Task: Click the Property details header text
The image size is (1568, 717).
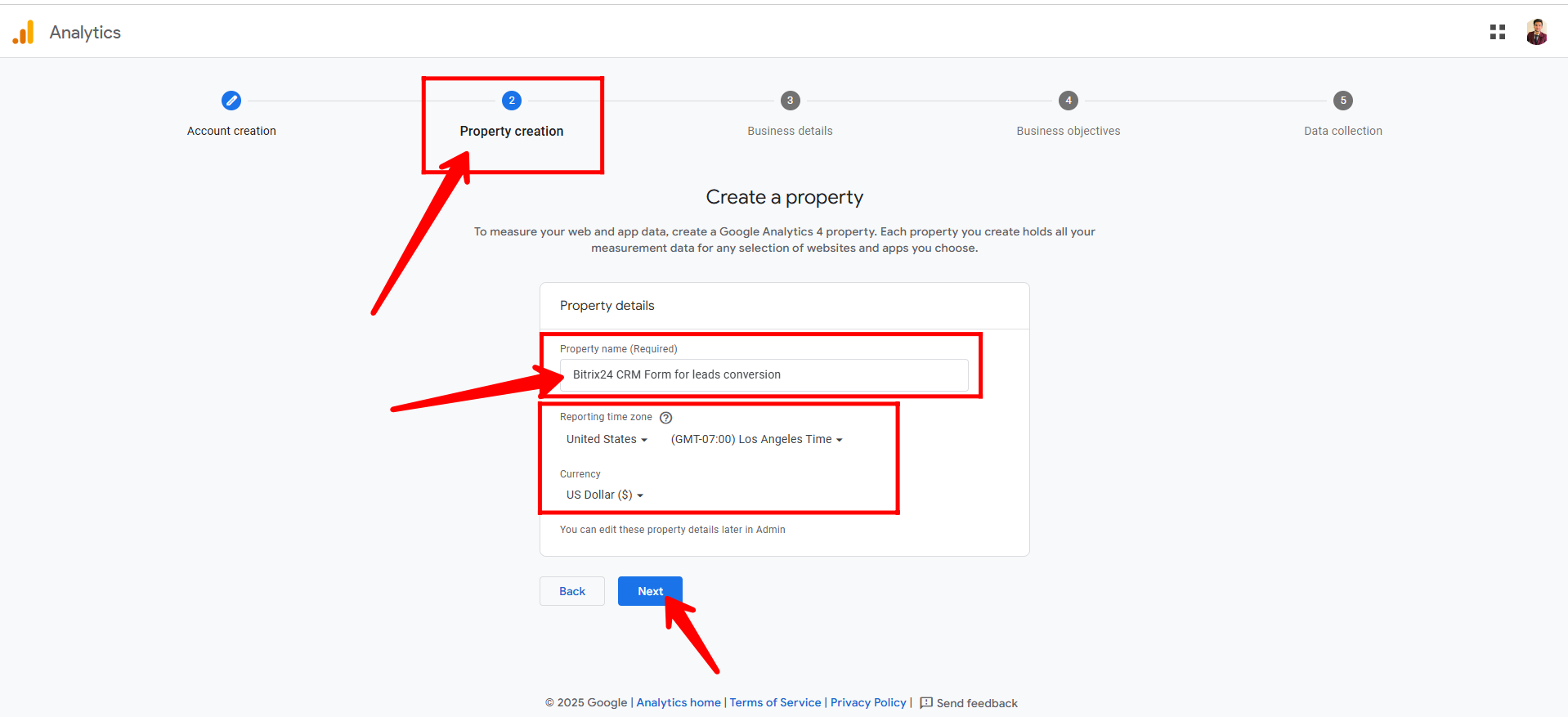Action: (607, 306)
